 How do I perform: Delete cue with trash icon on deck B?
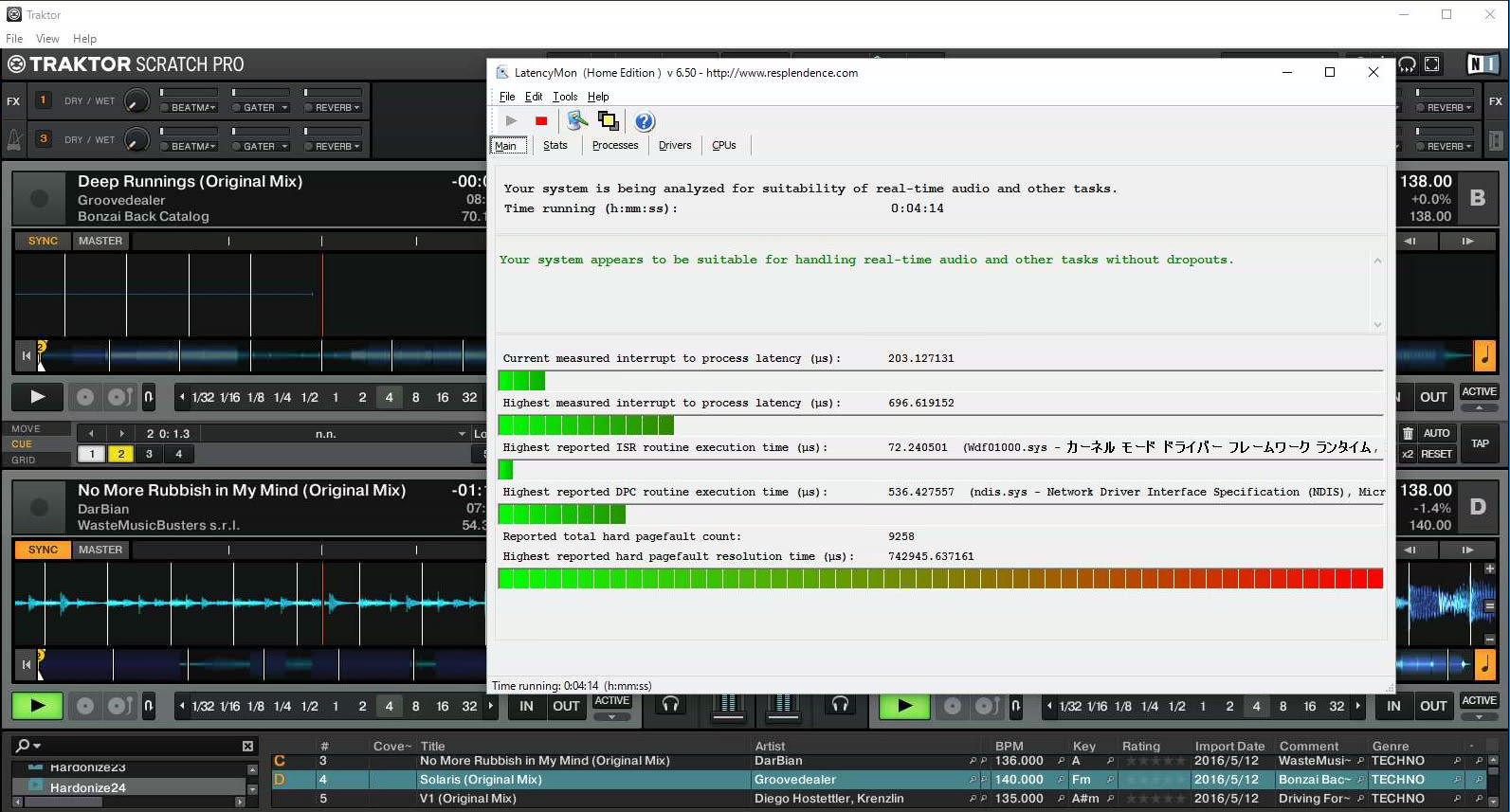point(1408,434)
